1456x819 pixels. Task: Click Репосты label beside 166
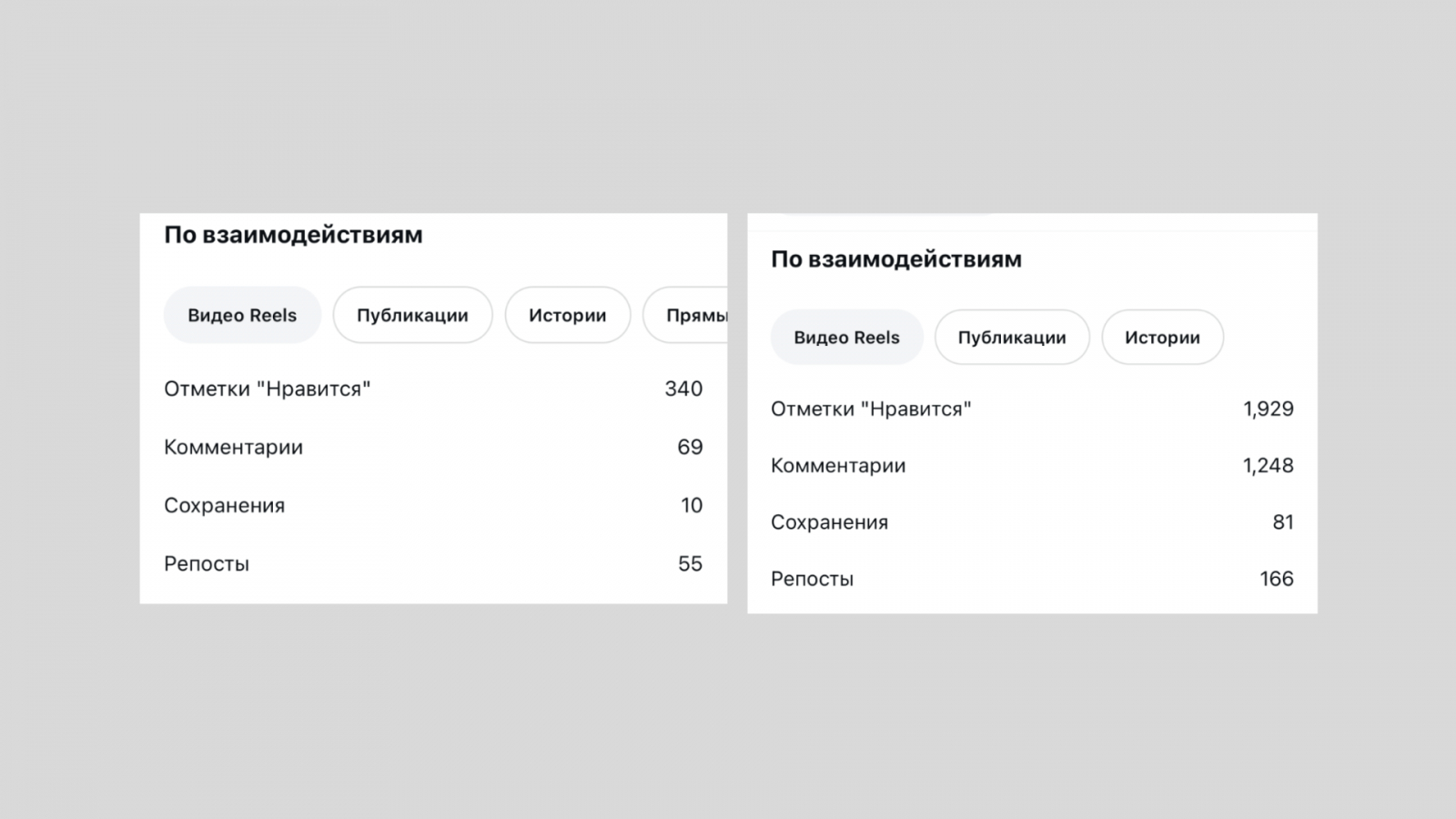812,579
